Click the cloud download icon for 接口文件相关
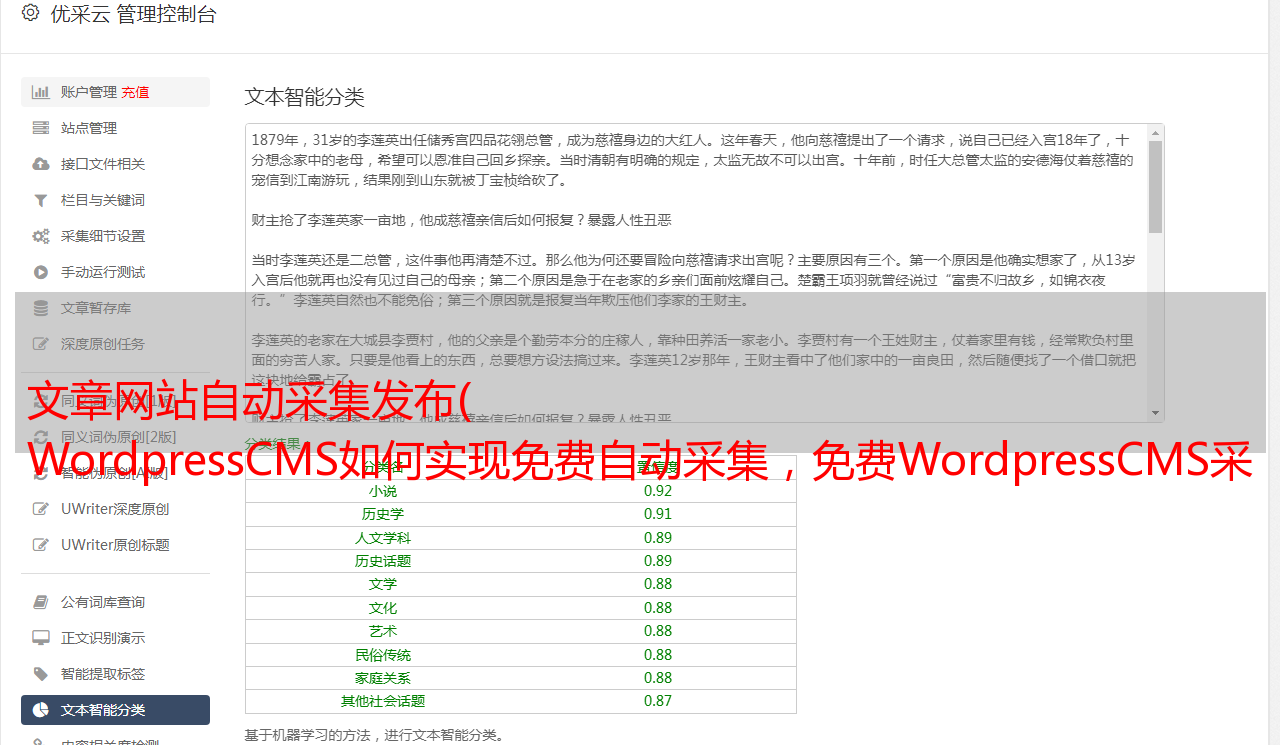Image resolution: width=1280 pixels, height=745 pixels. pos(41,164)
